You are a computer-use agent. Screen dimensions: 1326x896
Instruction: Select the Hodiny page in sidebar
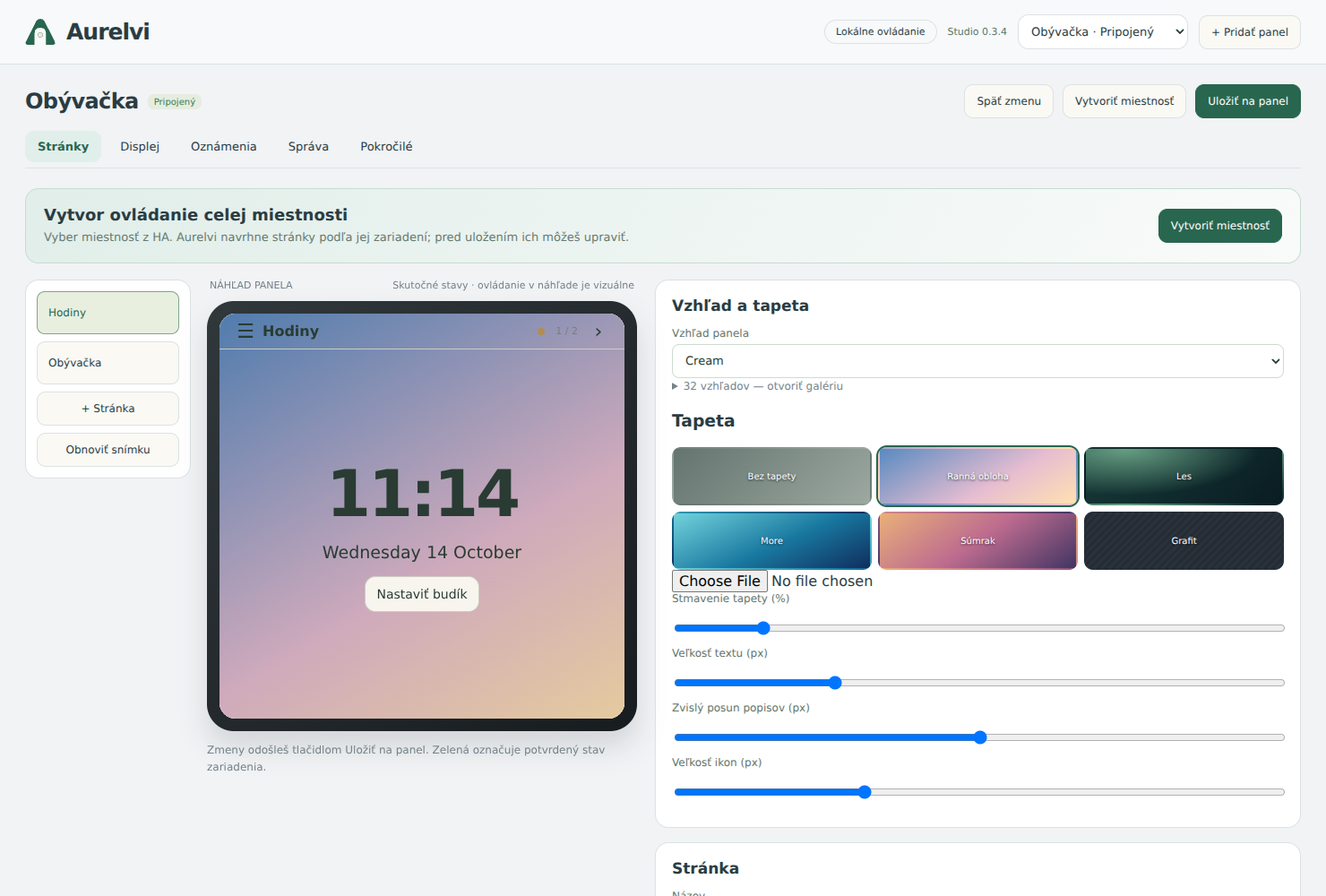108,313
